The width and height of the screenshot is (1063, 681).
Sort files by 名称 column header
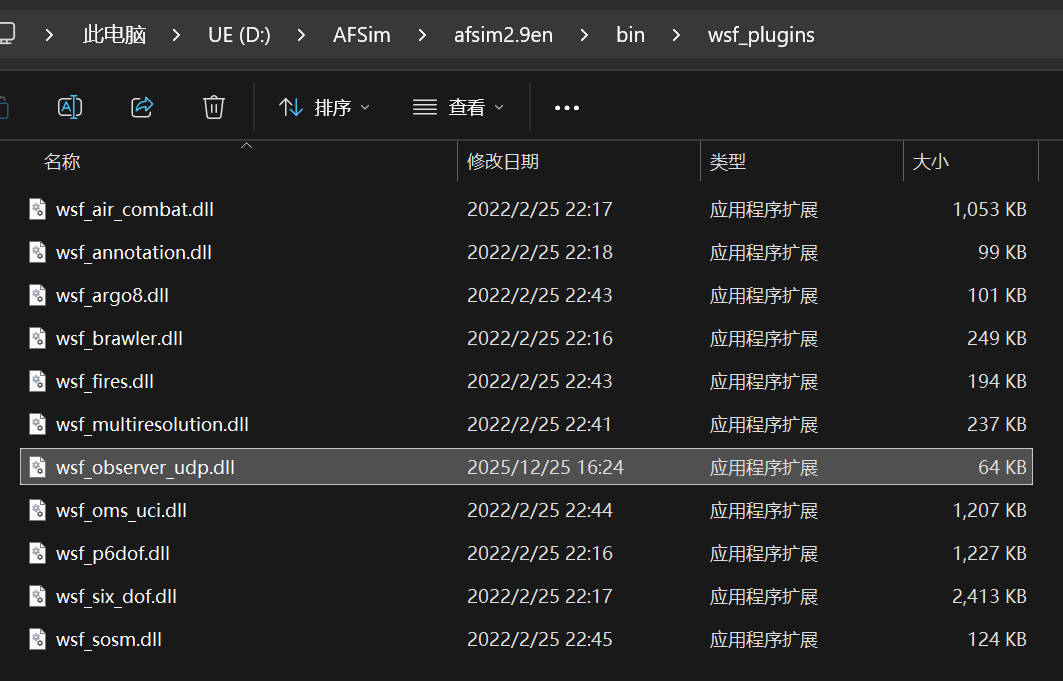point(62,162)
